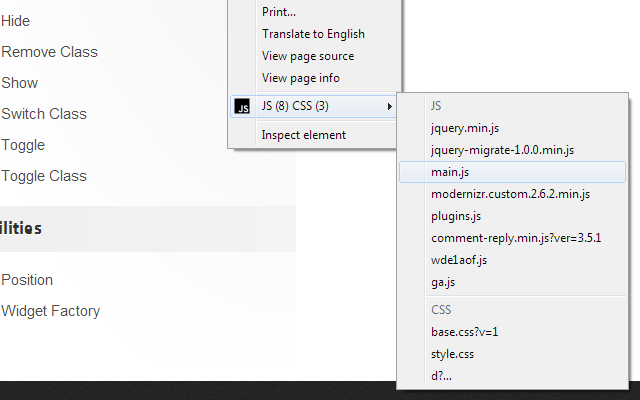Go to the Hide link

pyautogui.click(x=16, y=21)
